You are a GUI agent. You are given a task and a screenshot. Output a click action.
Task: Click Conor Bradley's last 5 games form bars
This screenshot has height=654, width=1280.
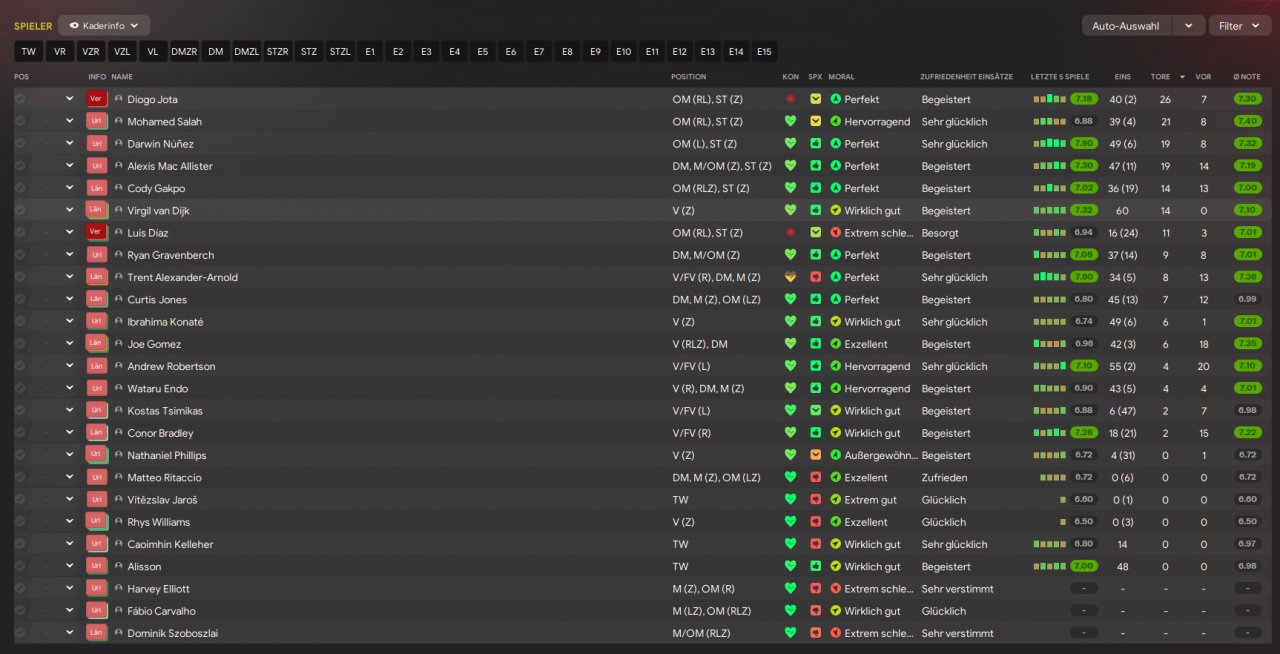tap(1049, 433)
